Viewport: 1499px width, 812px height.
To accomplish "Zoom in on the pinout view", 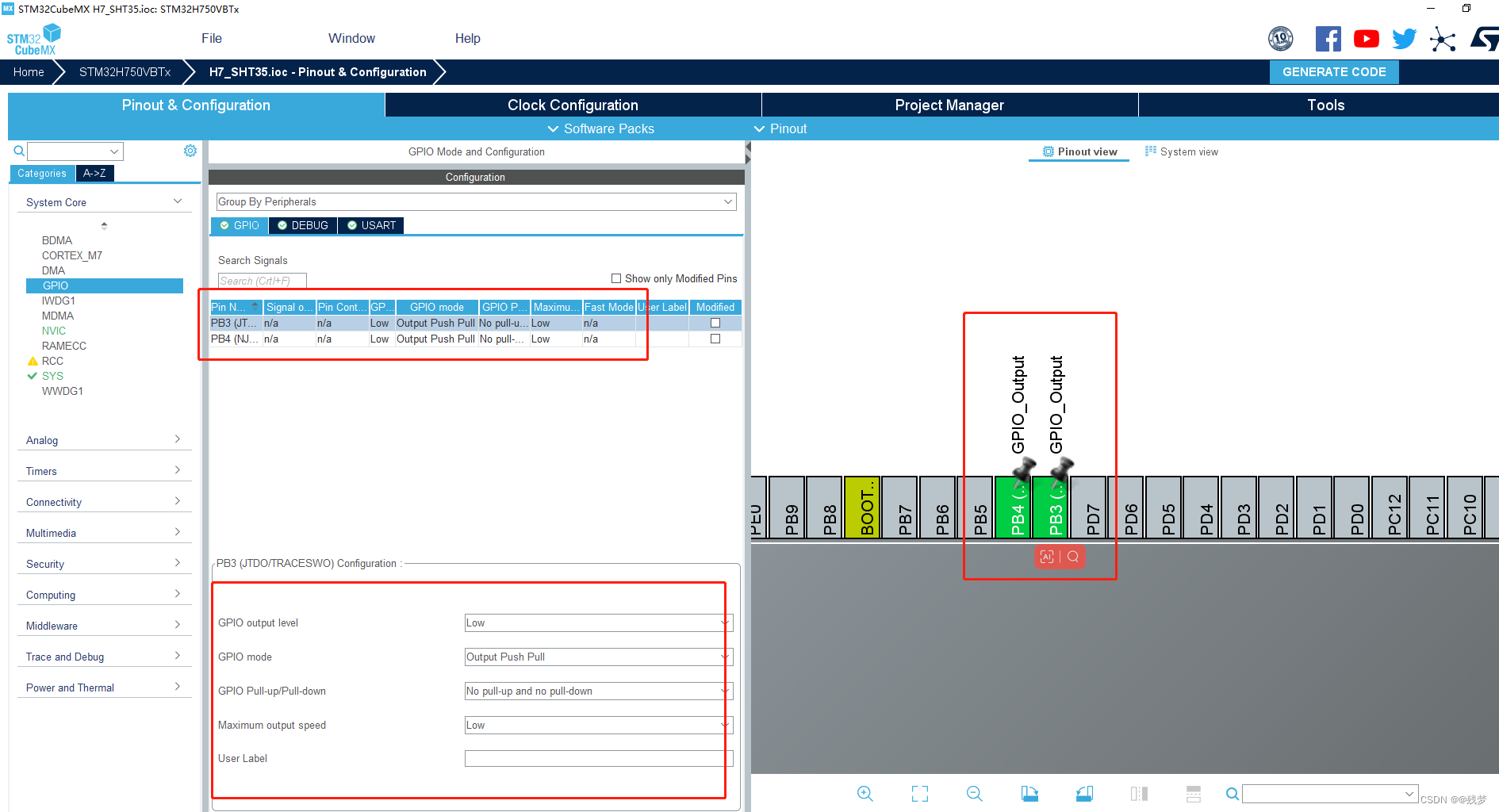I will [x=865, y=794].
